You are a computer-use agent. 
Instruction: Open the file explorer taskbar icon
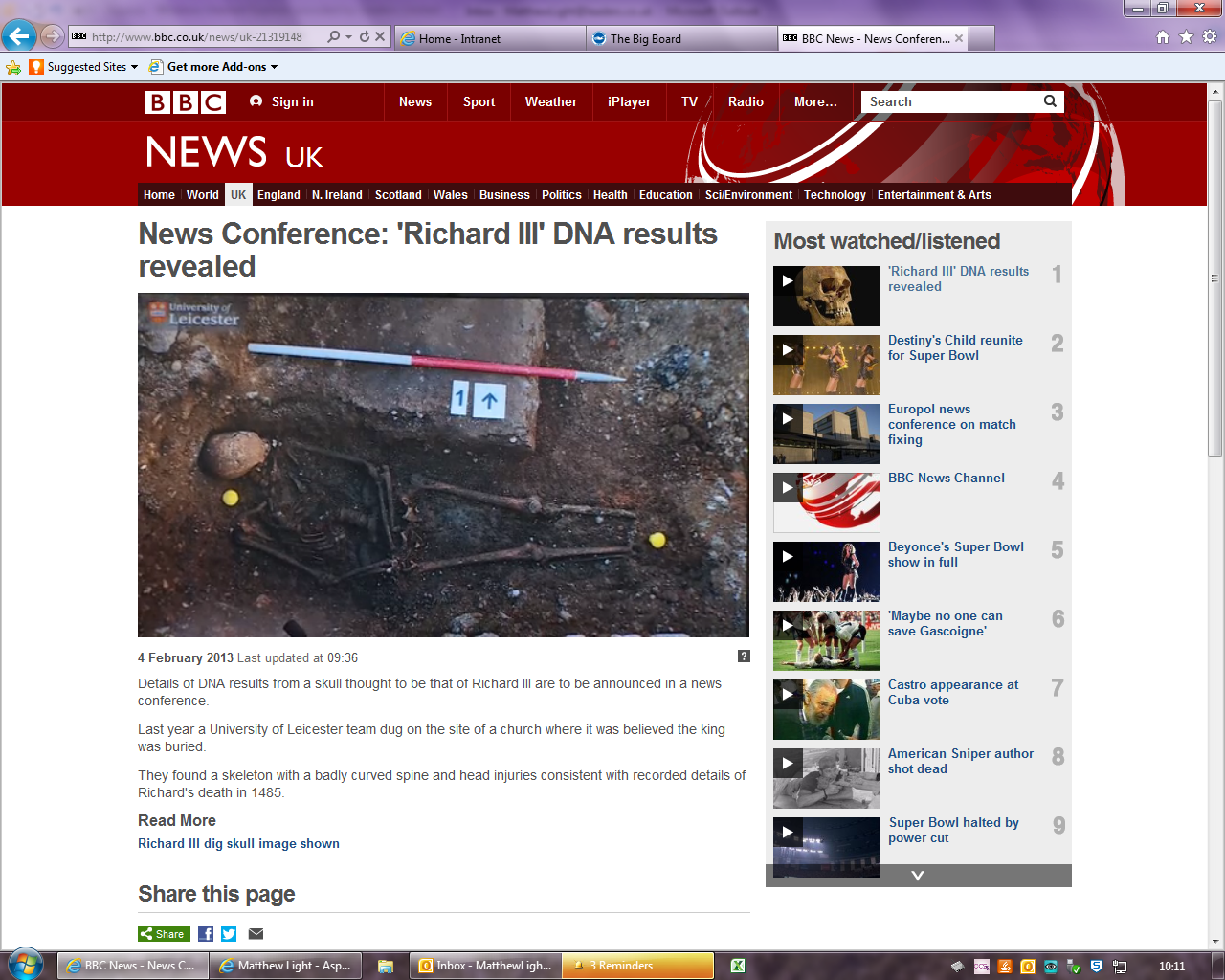coord(386,966)
